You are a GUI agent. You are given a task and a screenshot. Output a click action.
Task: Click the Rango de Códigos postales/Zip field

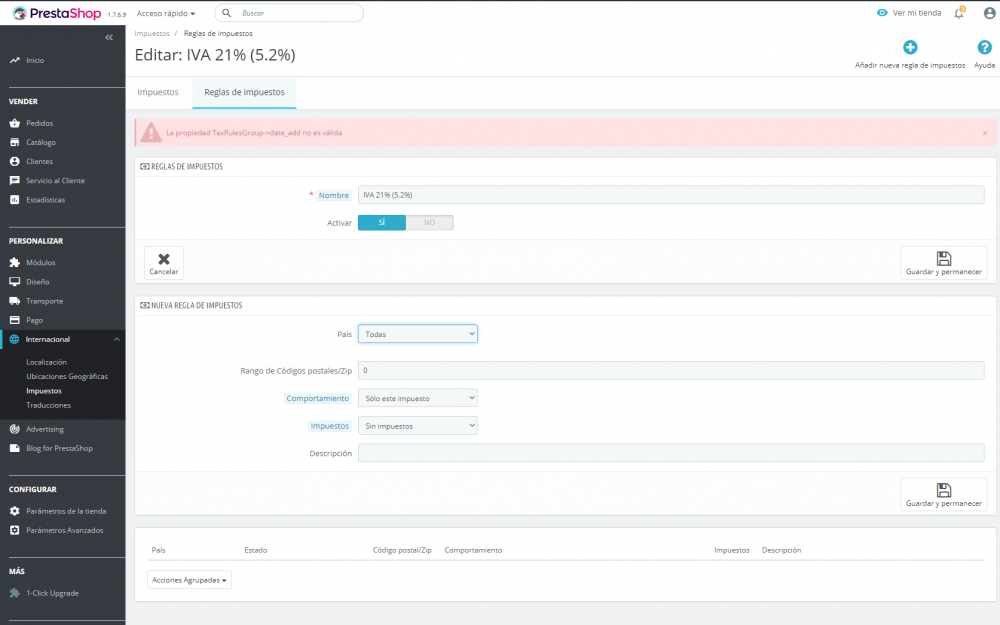[x=671, y=371]
